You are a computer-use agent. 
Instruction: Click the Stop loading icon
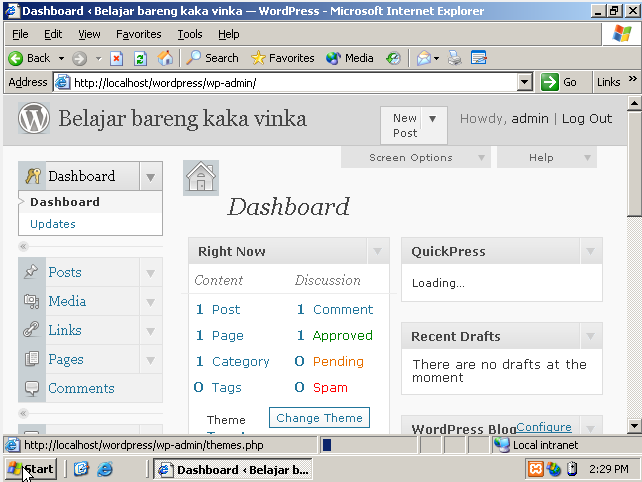coord(116,59)
